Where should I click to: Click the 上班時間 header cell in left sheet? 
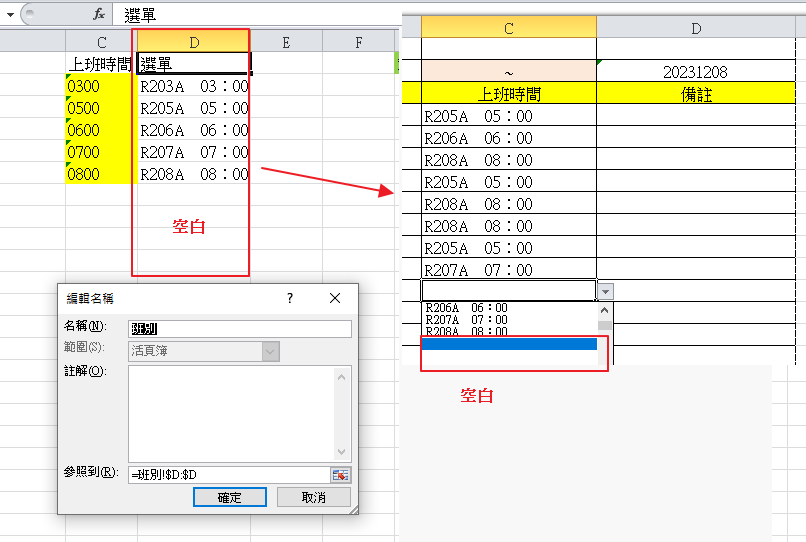[x=101, y=64]
